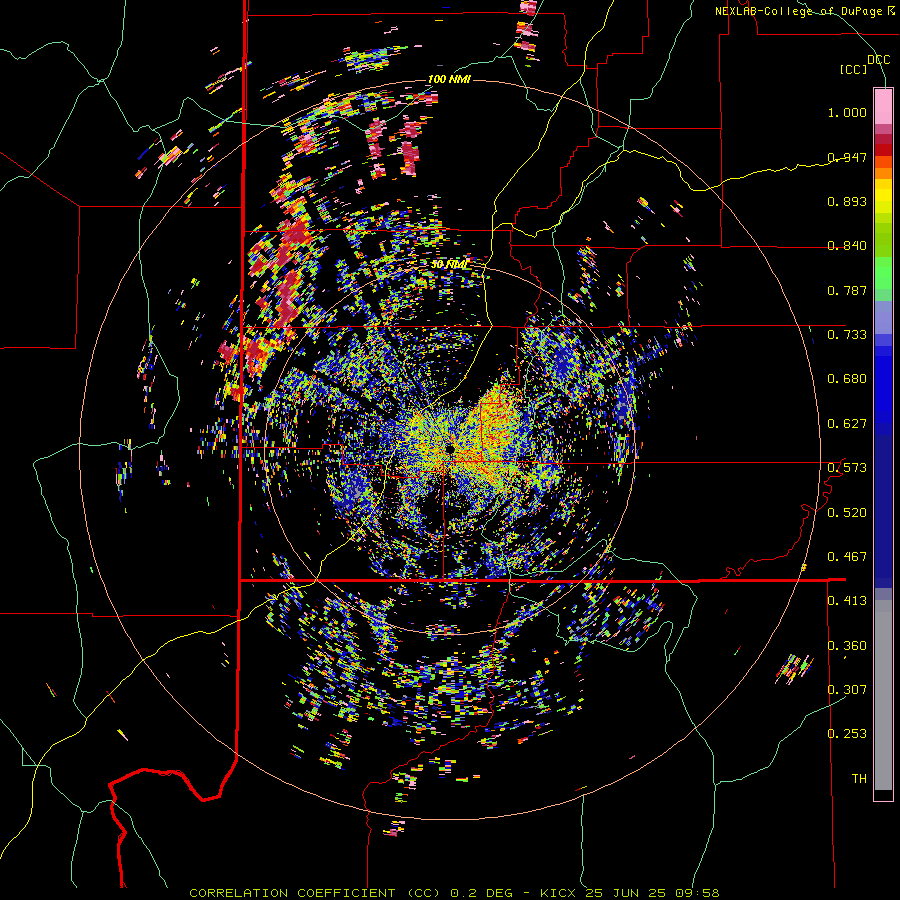Click the CORRELATION COEFFICIENT caption text
900x900 pixels.
coord(292,893)
